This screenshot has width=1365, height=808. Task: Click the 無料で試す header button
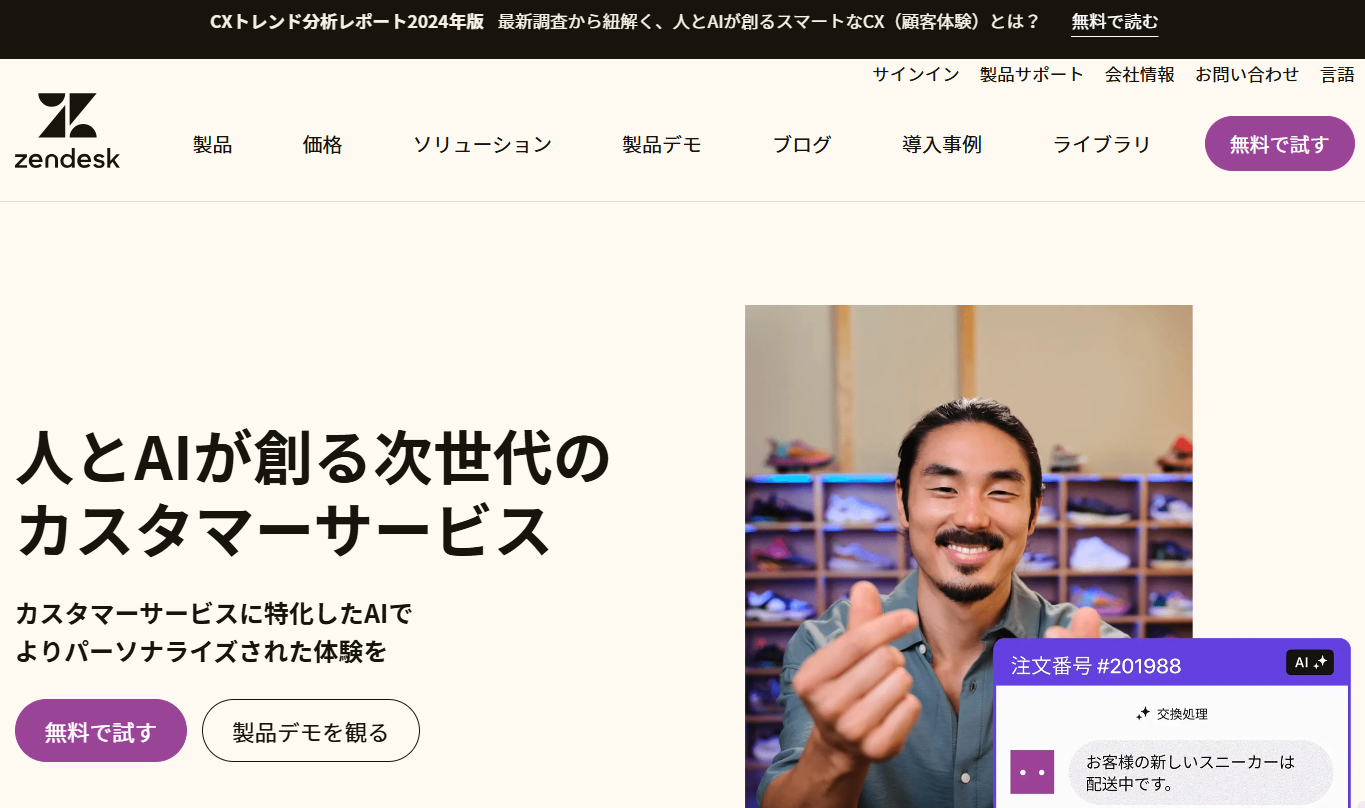(1280, 144)
